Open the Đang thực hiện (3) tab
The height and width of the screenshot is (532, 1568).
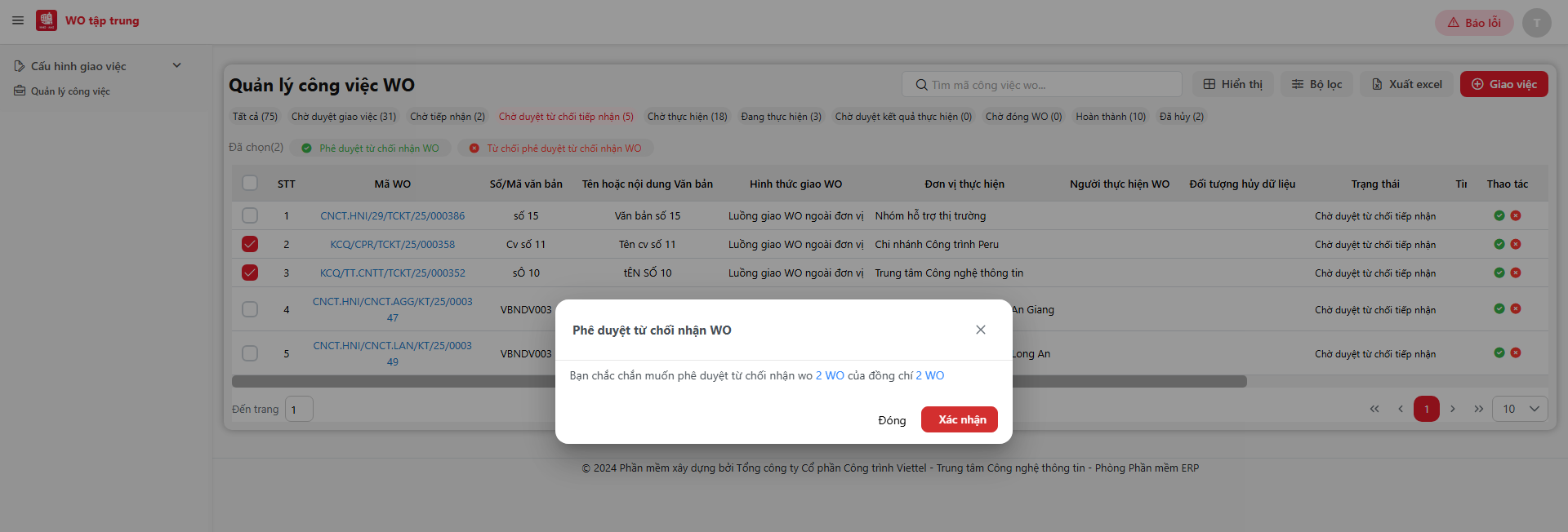tap(782, 117)
